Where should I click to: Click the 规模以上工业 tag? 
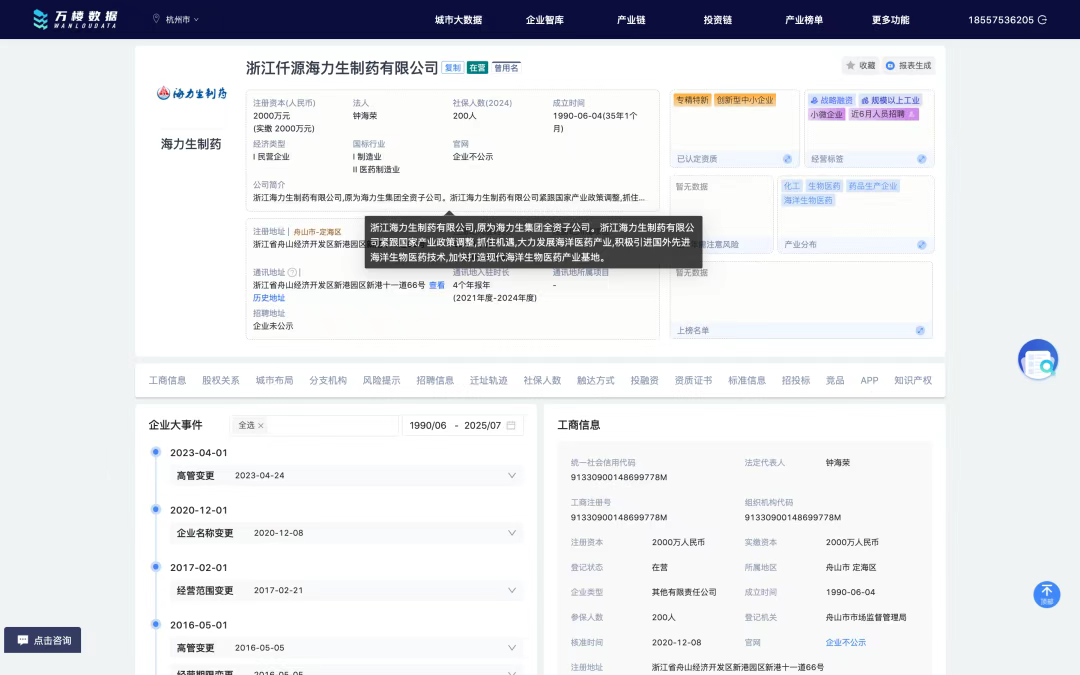(891, 100)
